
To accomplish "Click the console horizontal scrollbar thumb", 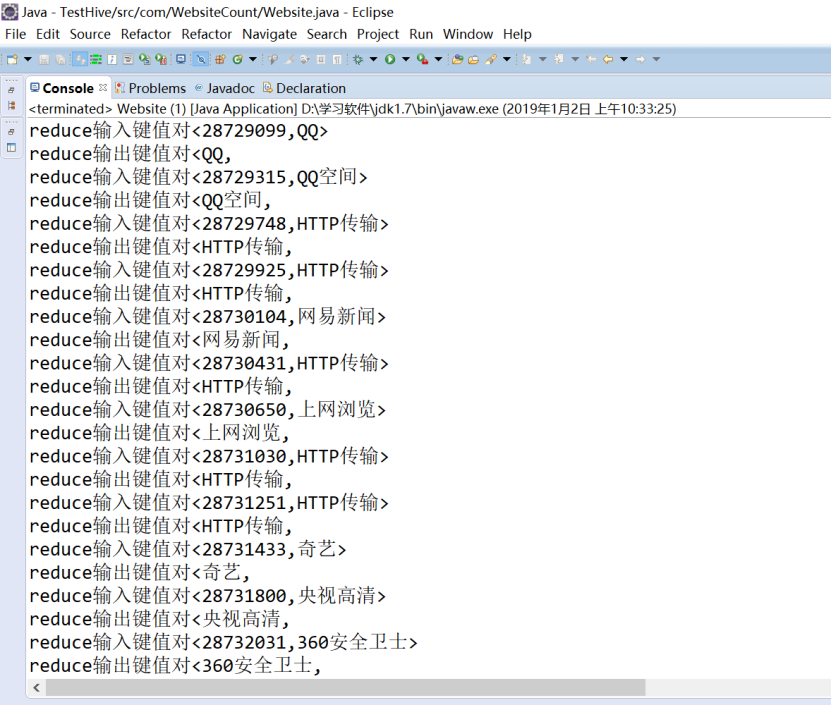I will coord(346,688).
